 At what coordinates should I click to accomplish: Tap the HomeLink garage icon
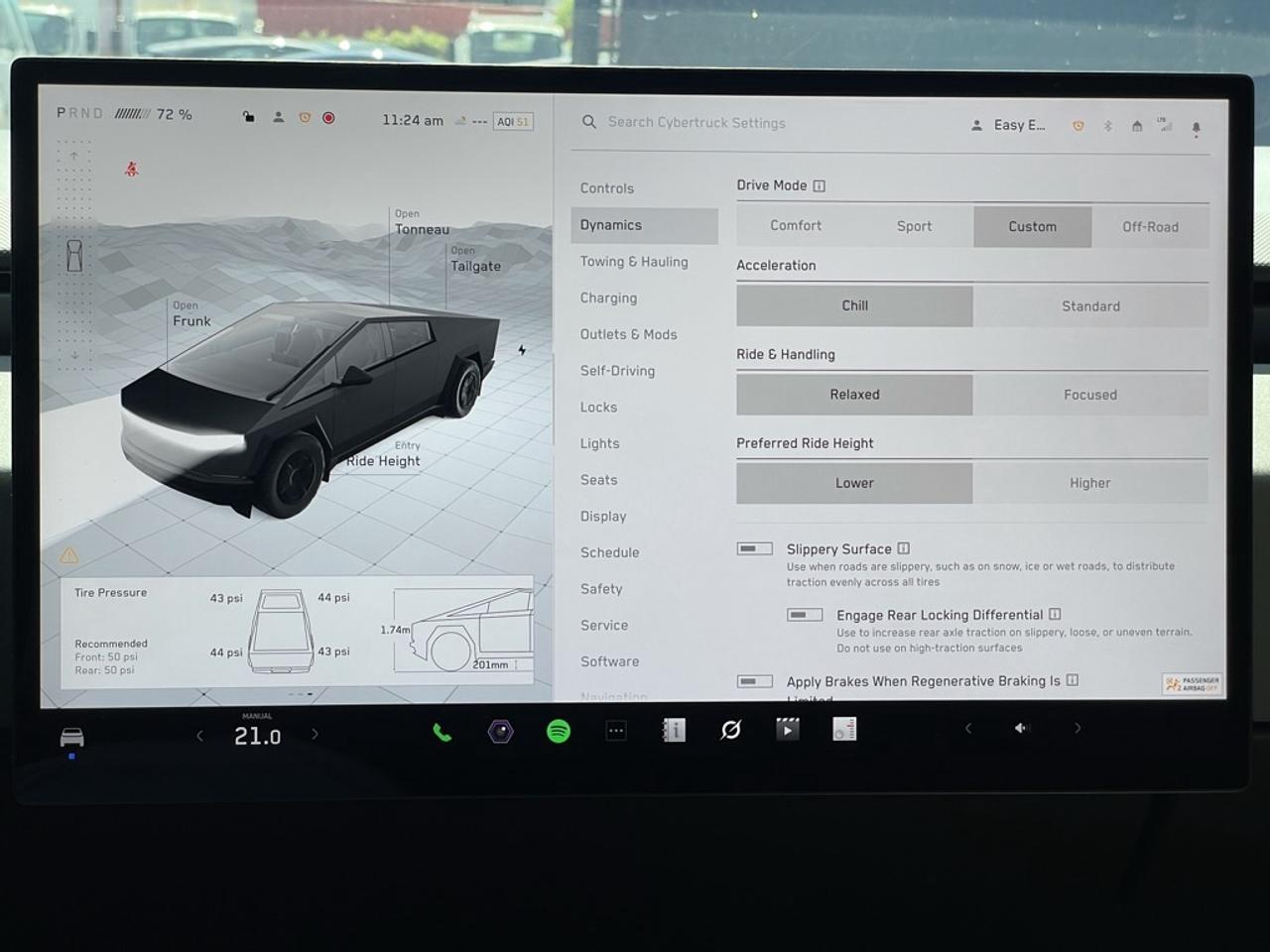pyautogui.click(x=1137, y=126)
